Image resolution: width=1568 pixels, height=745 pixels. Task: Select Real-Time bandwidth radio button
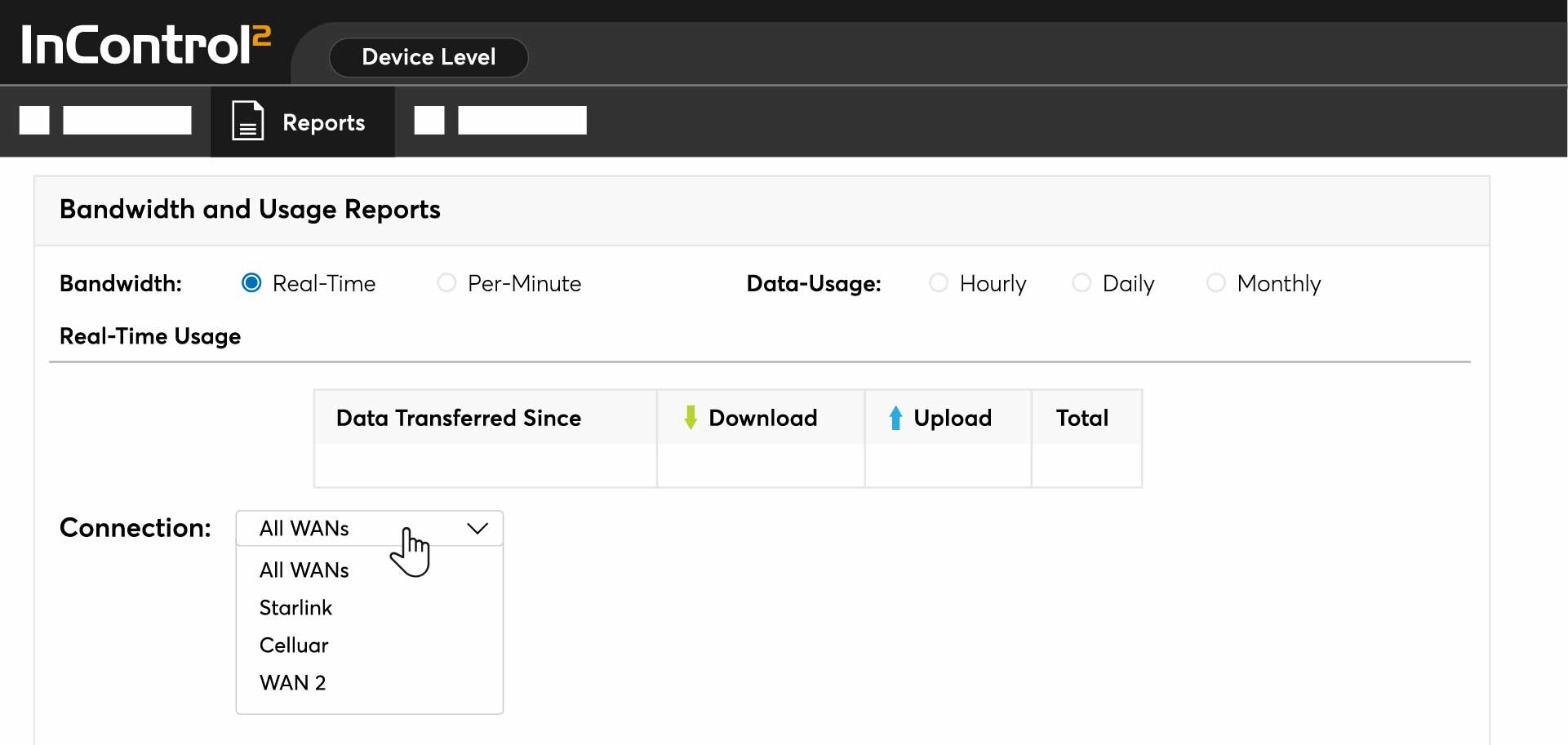[251, 283]
